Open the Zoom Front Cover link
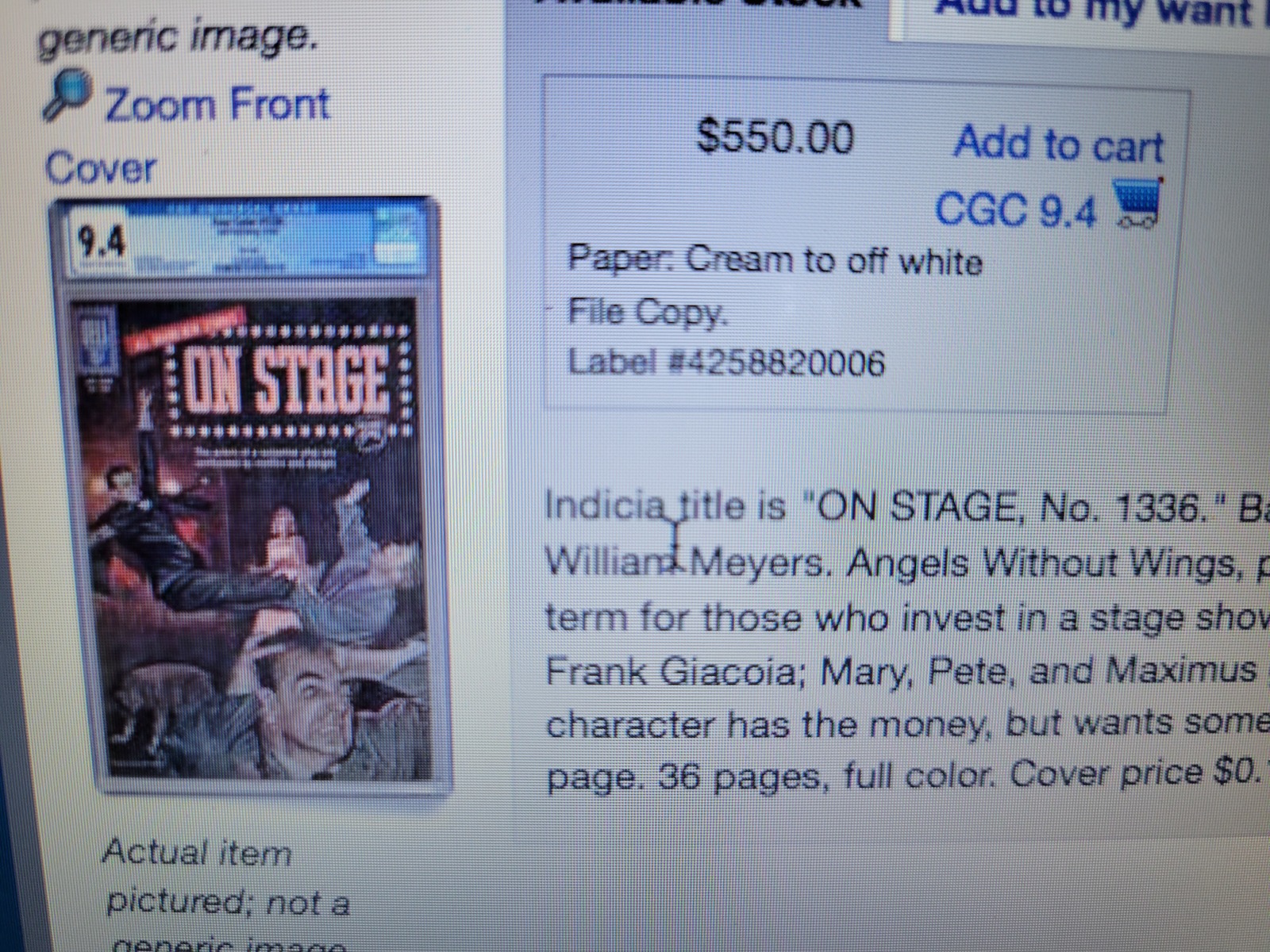The image size is (1270, 952). (x=187, y=136)
